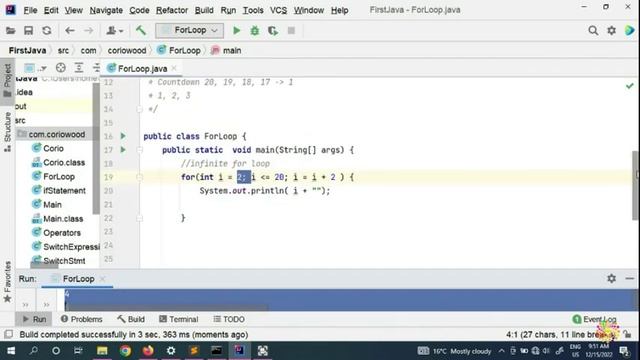
Task: Click the Stop button in toolbar
Action: [x=291, y=31]
